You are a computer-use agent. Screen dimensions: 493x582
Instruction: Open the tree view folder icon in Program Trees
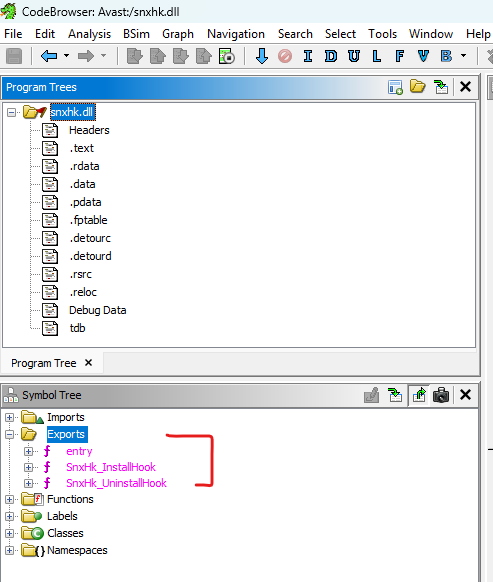pos(418,87)
